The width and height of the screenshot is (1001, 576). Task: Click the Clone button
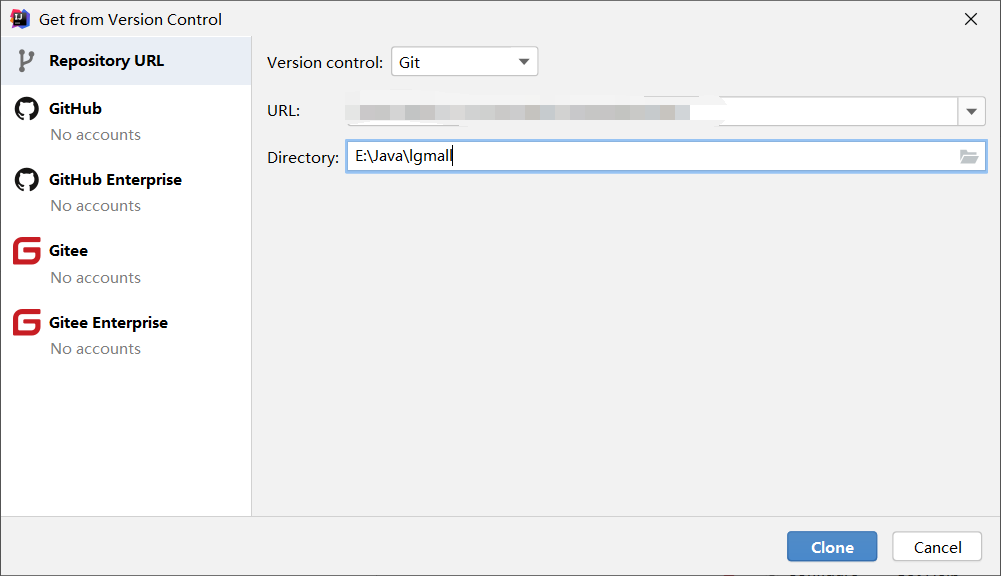[831, 546]
